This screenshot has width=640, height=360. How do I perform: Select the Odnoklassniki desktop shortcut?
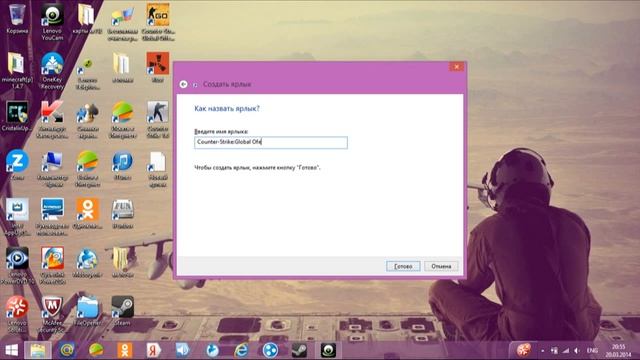point(87,214)
